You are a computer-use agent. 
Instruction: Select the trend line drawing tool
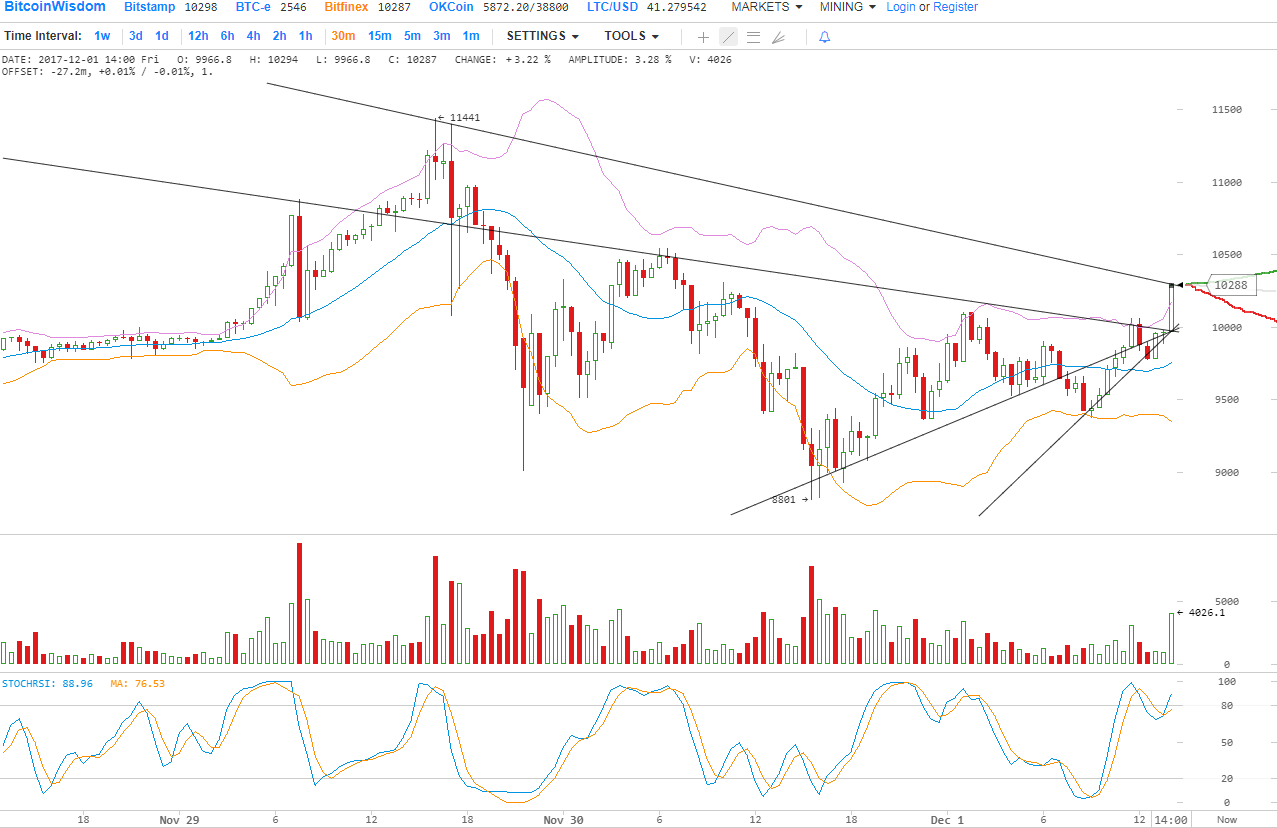coord(728,37)
